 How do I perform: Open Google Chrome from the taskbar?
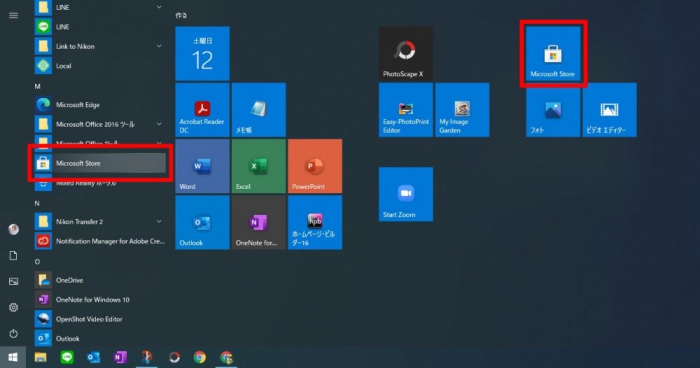[200, 357]
